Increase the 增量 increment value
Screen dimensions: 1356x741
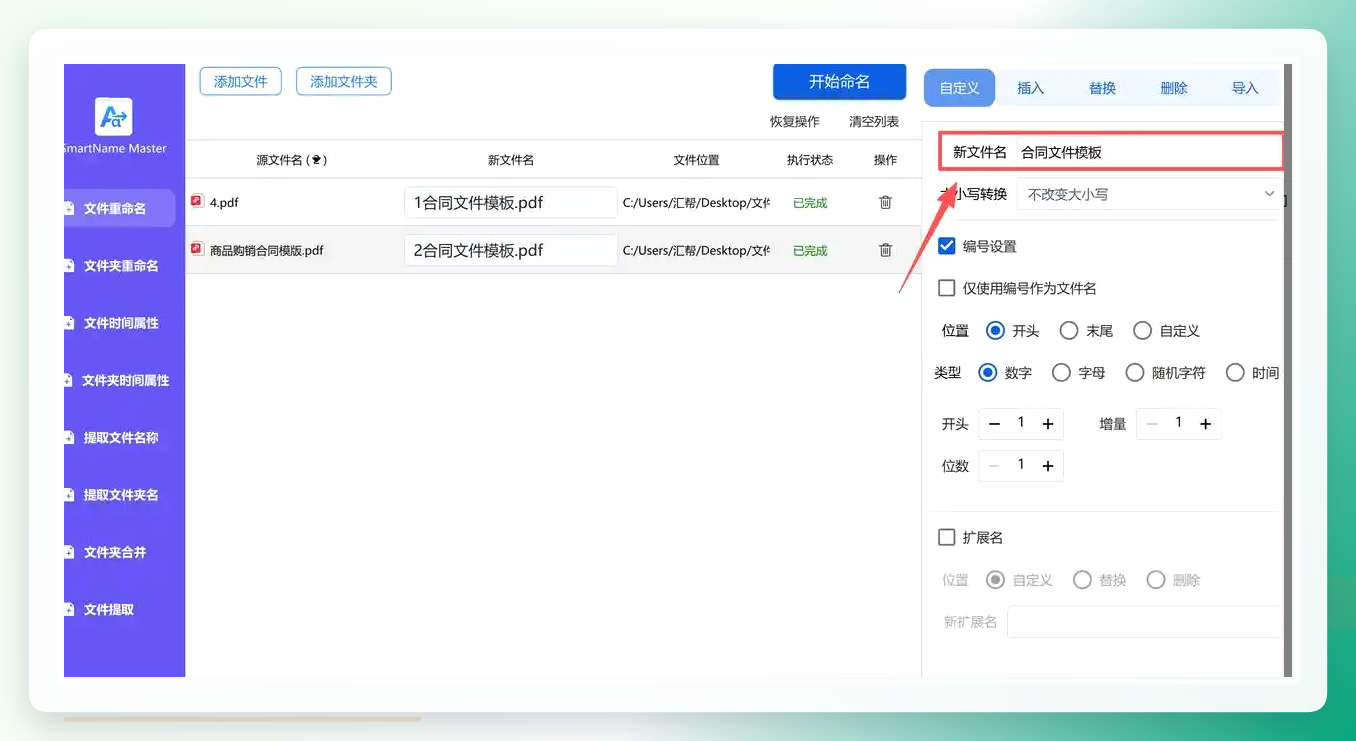click(1206, 424)
